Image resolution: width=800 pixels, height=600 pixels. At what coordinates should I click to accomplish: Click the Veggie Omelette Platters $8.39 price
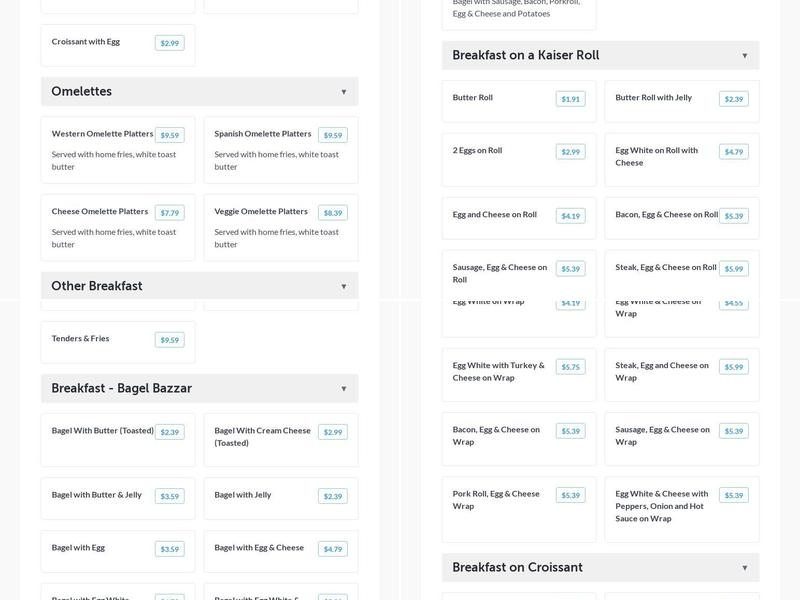pyautogui.click(x=332, y=213)
